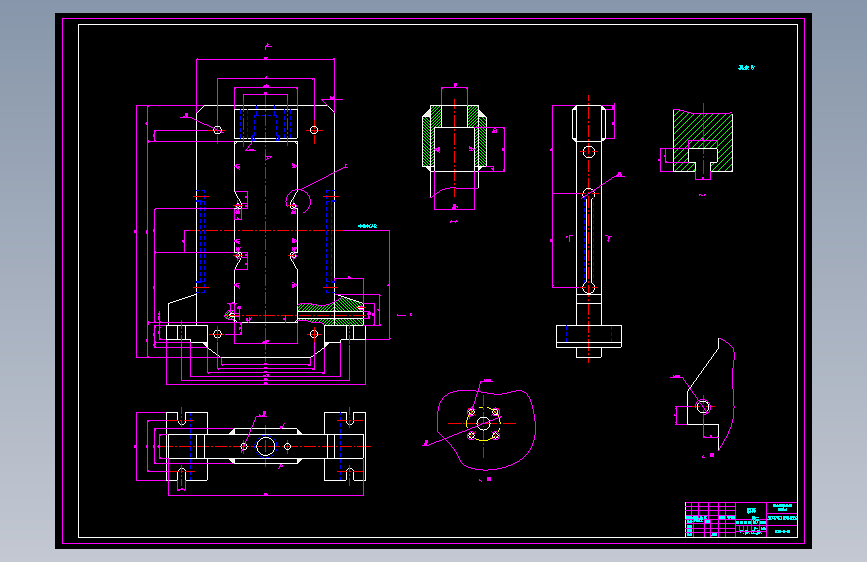Select the yellow dashed bolt circle
867x562 pixels.
[483, 424]
